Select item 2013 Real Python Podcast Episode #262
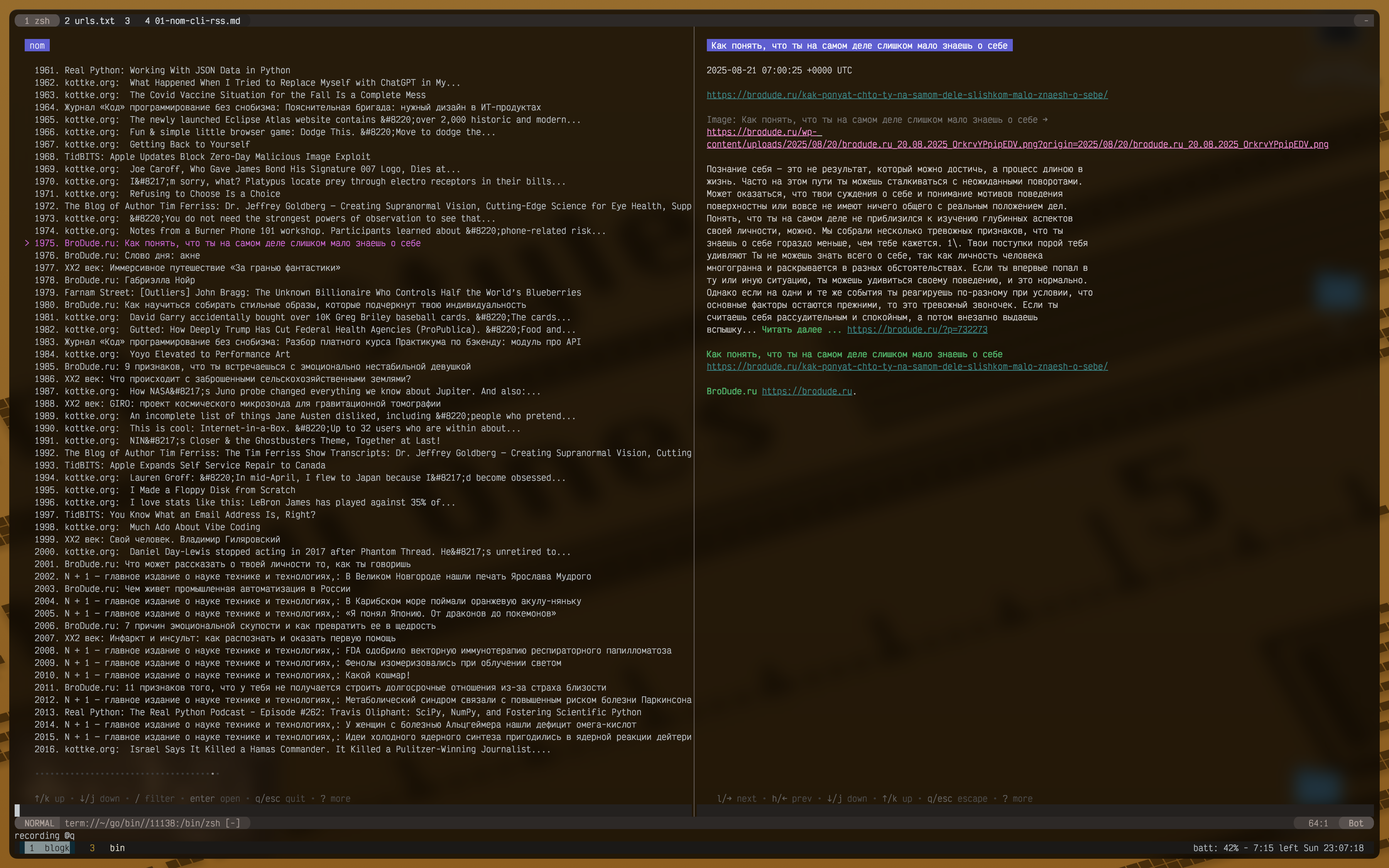The width and height of the screenshot is (1389, 868). [338, 713]
